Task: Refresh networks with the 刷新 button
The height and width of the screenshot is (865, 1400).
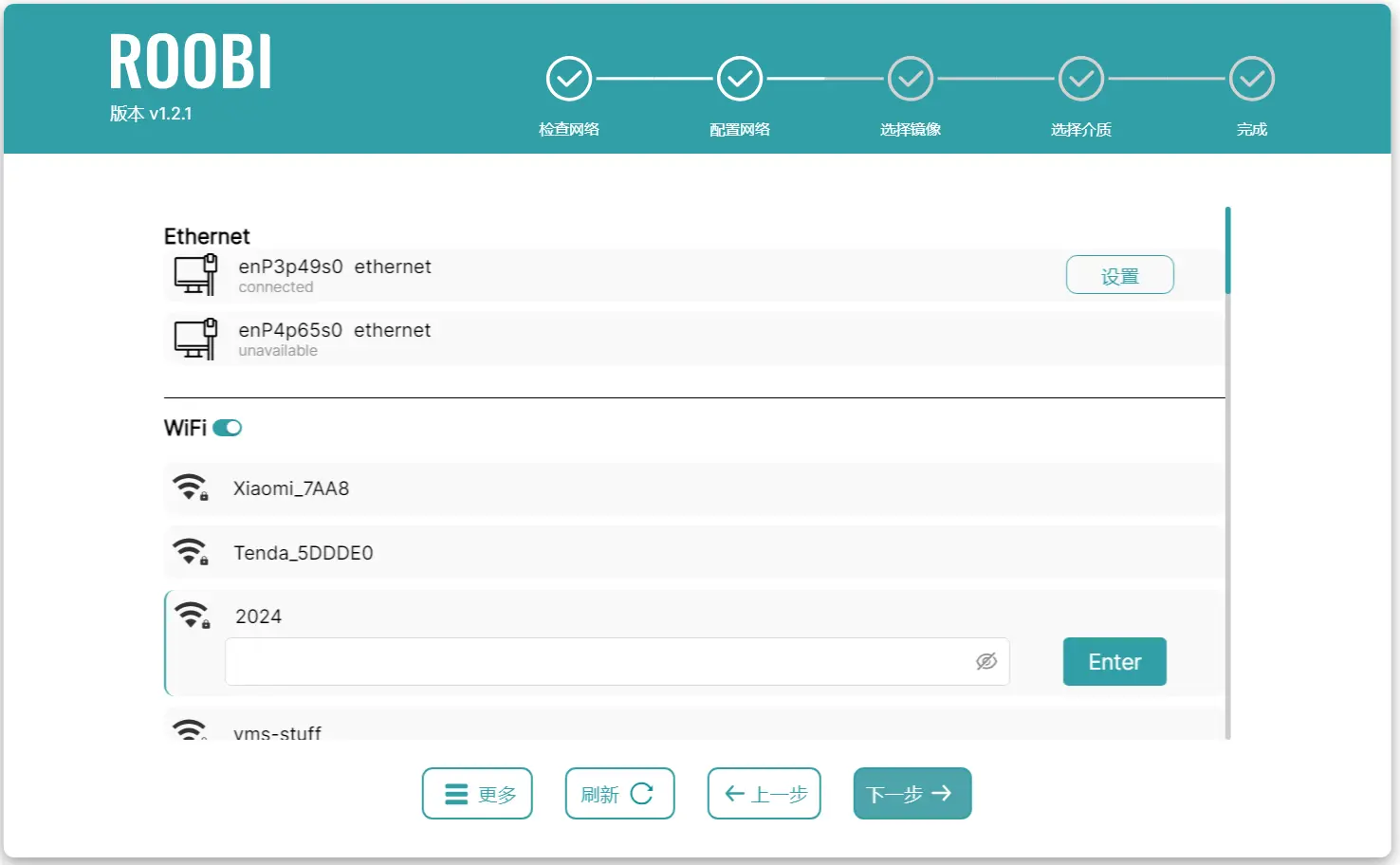Action: [620, 793]
